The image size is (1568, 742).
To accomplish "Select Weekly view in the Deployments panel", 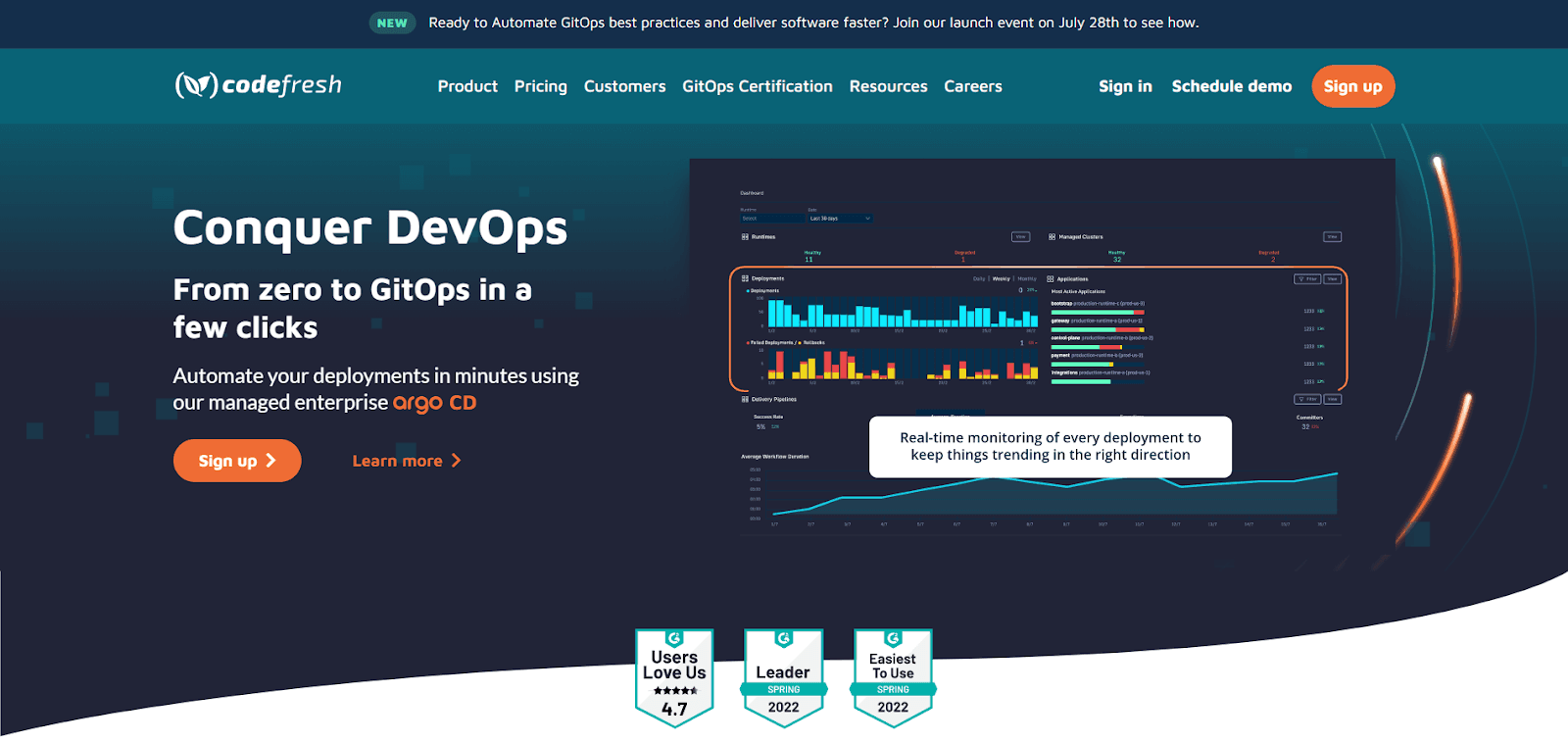I will click(1001, 279).
